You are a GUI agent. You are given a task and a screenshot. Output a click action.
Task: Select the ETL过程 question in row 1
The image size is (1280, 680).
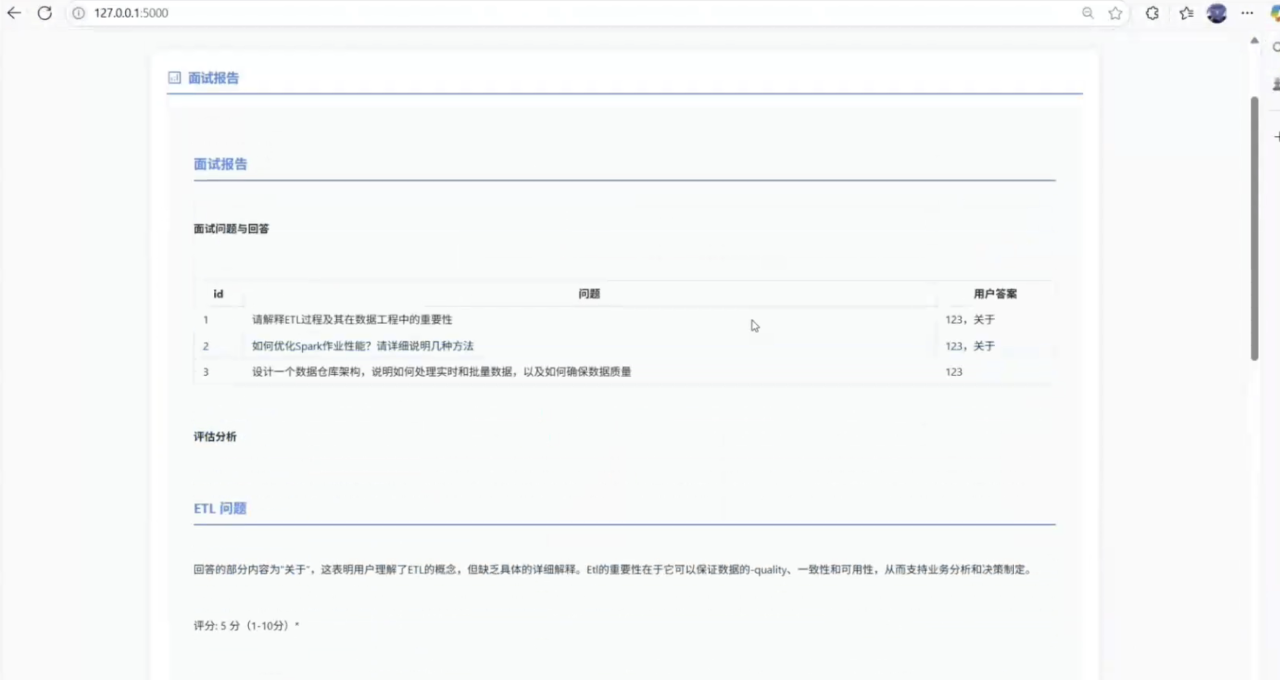click(352, 319)
